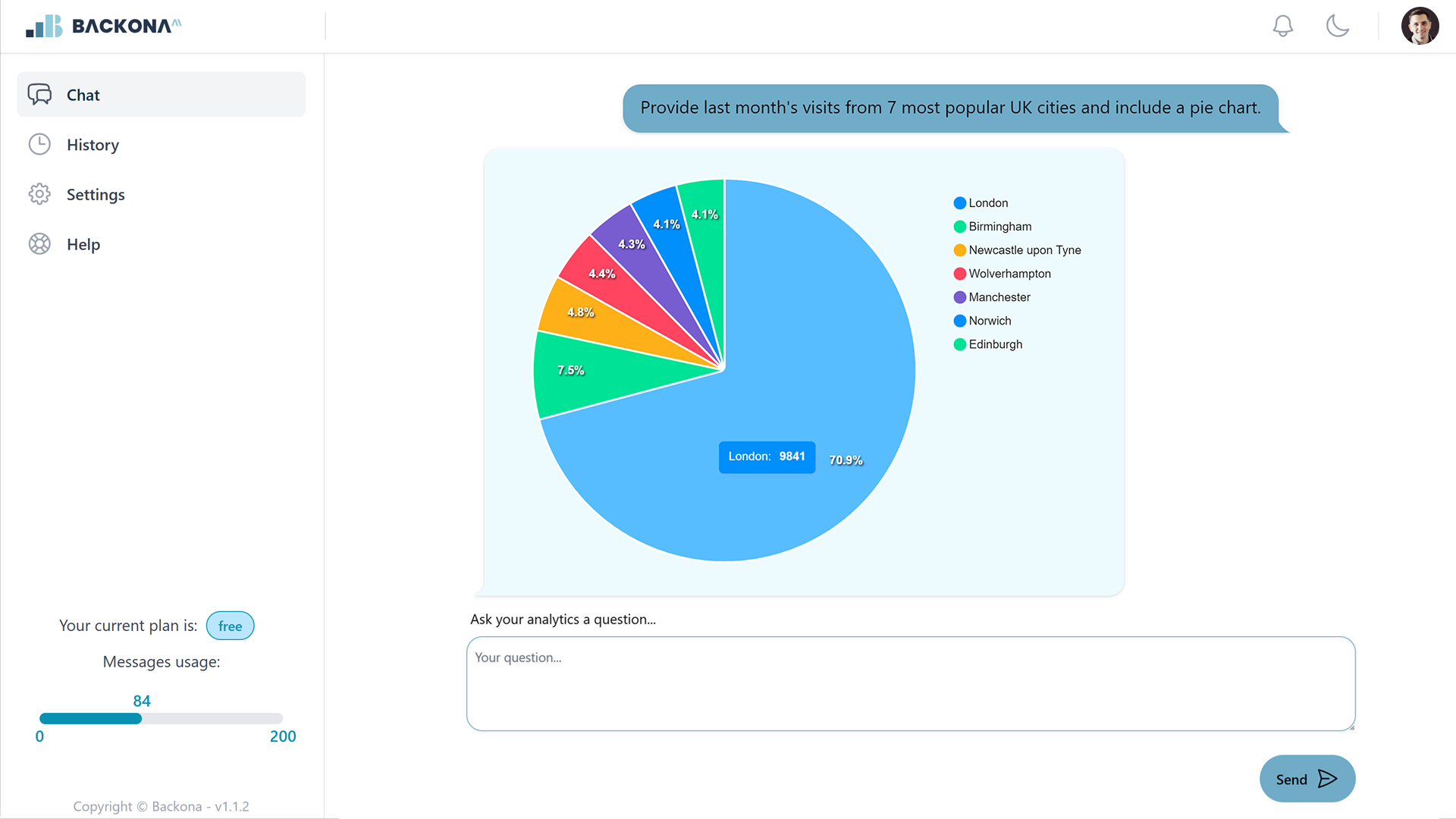
Task: Click the notifications bell icon
Action: [1282, 27]
